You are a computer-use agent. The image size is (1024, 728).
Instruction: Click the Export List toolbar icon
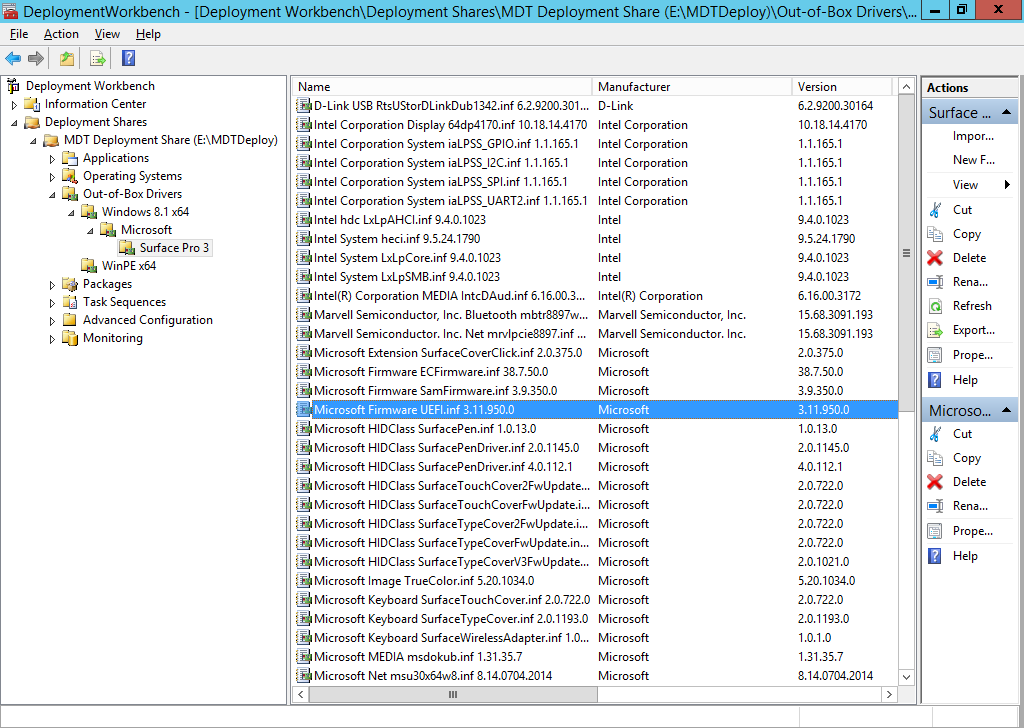click(98, 59)
